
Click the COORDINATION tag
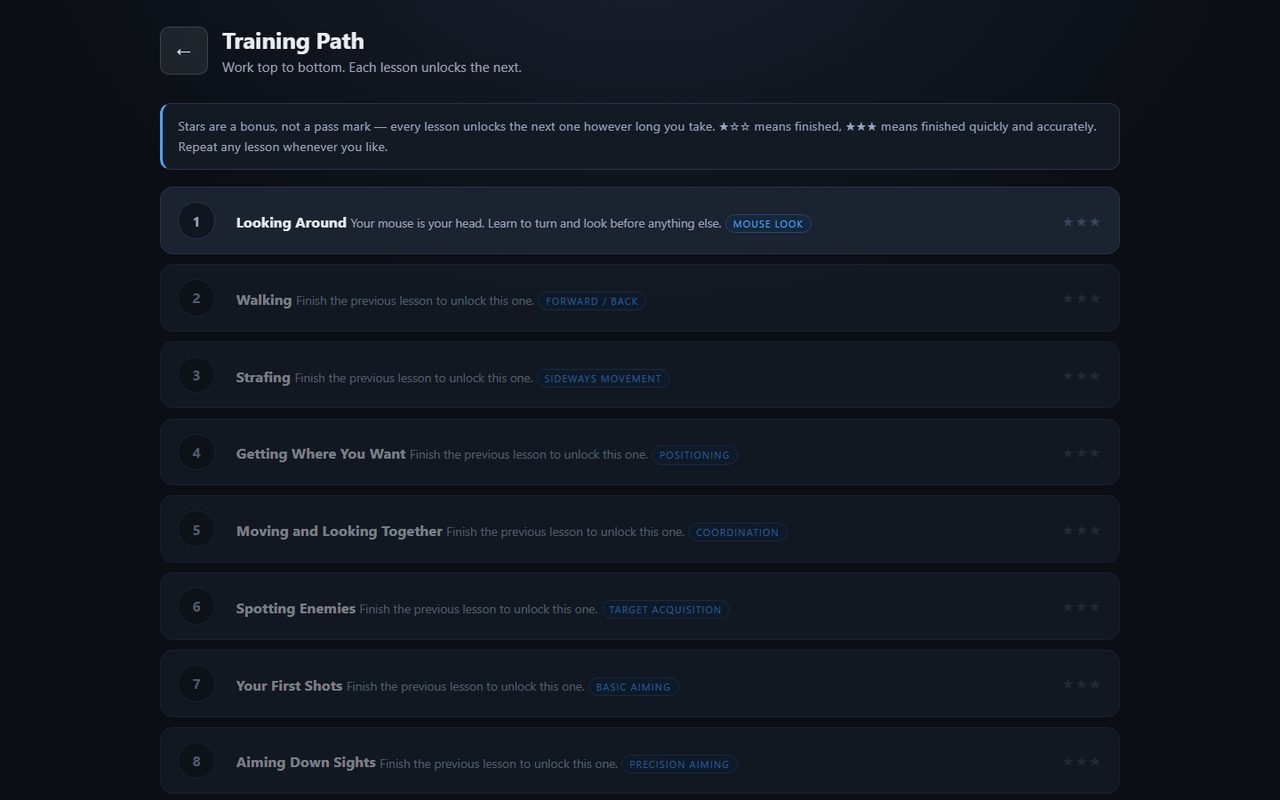(737, 532)
